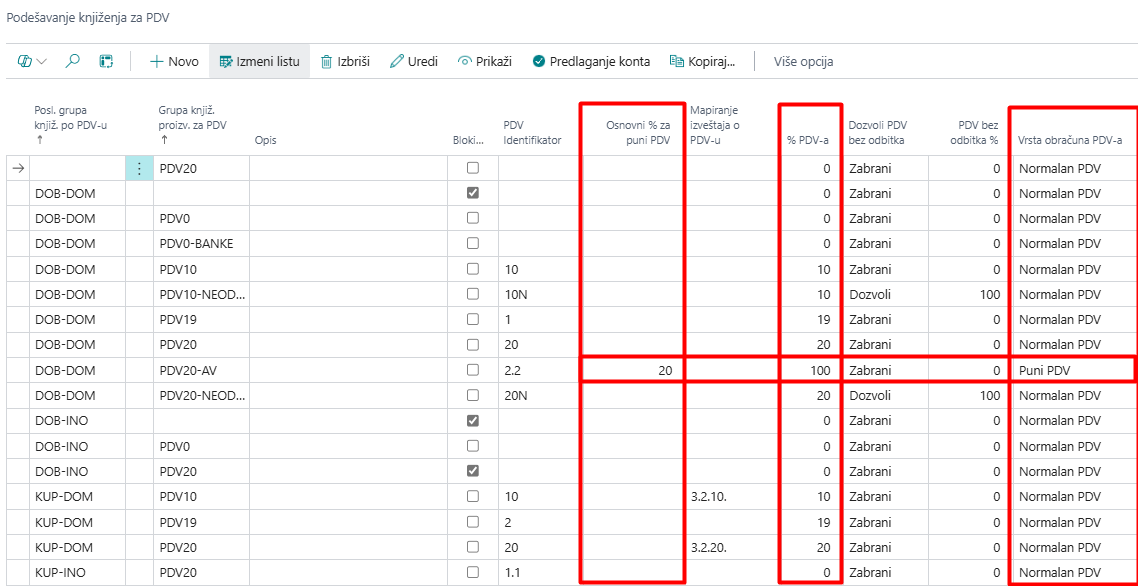Run Predlaganje konta action
The height and width of the screenshot is (586, 1138).
pyautogui.click(x=591, y=61)
